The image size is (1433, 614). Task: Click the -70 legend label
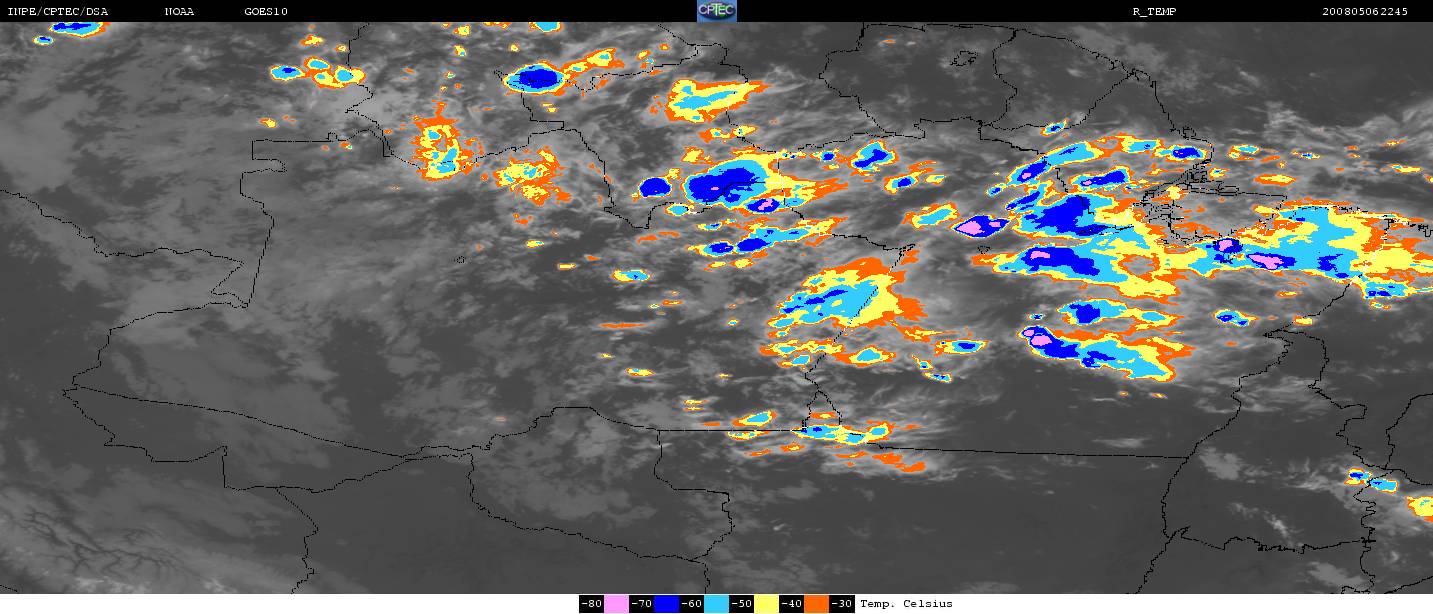tap(641, 604)
